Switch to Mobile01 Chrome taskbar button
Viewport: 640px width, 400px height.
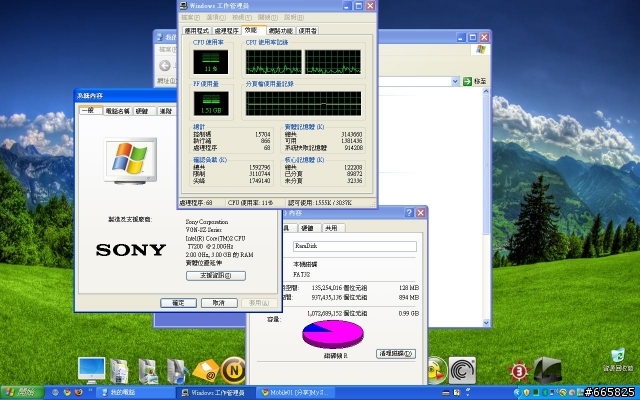tap(297, 393)
